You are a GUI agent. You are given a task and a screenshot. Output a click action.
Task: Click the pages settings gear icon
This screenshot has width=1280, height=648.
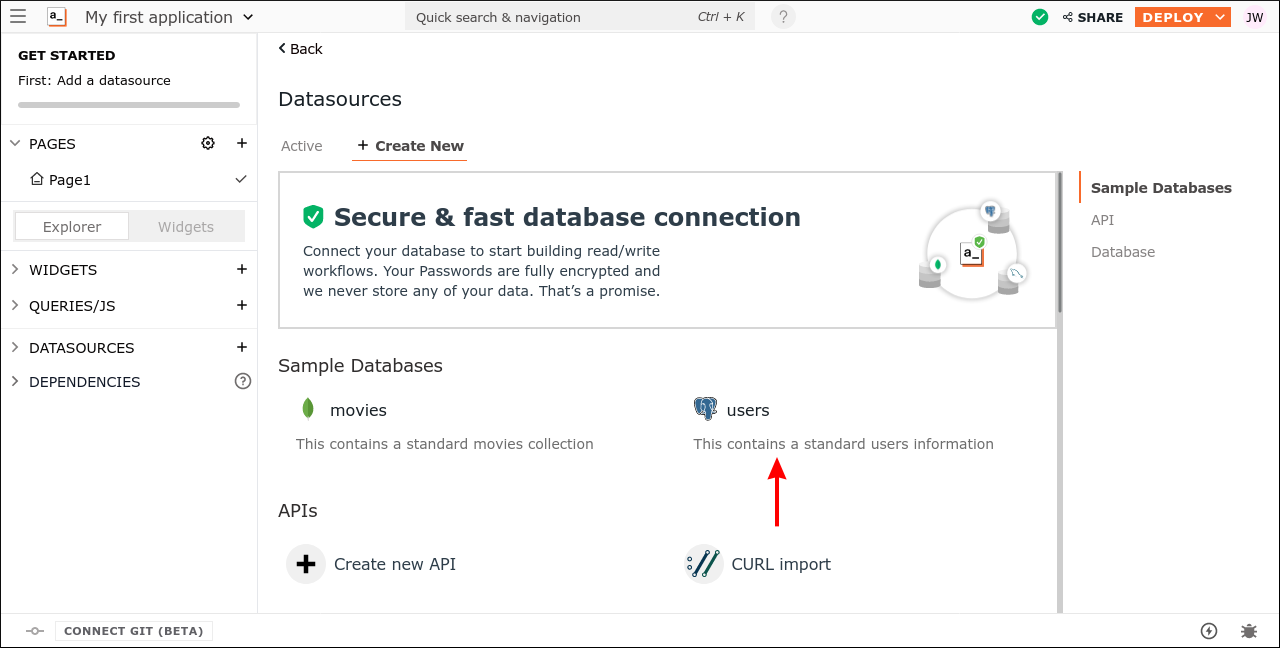[208, 143]
